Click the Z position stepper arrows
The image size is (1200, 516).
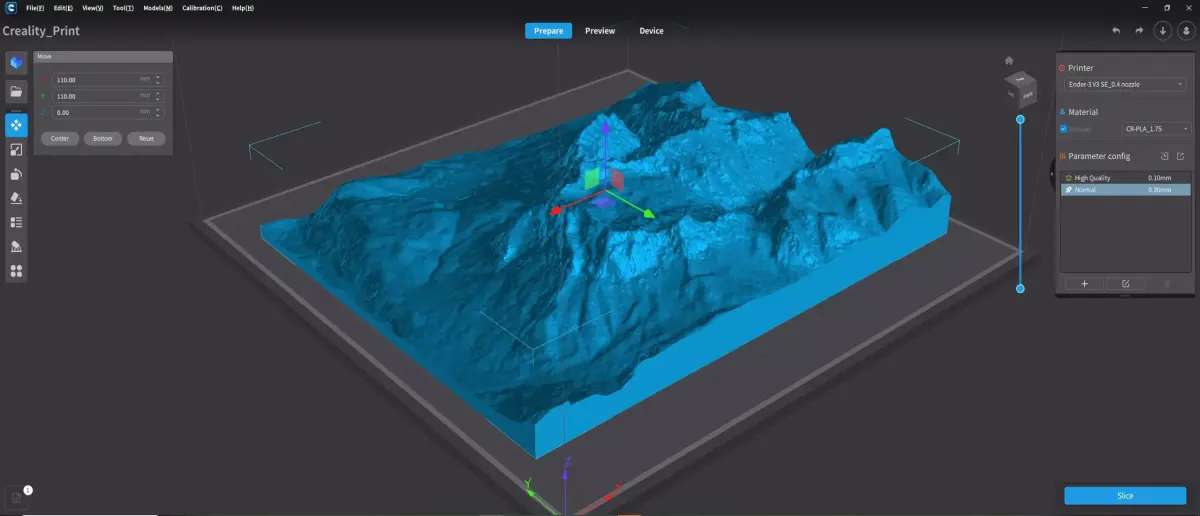[157, 113]
